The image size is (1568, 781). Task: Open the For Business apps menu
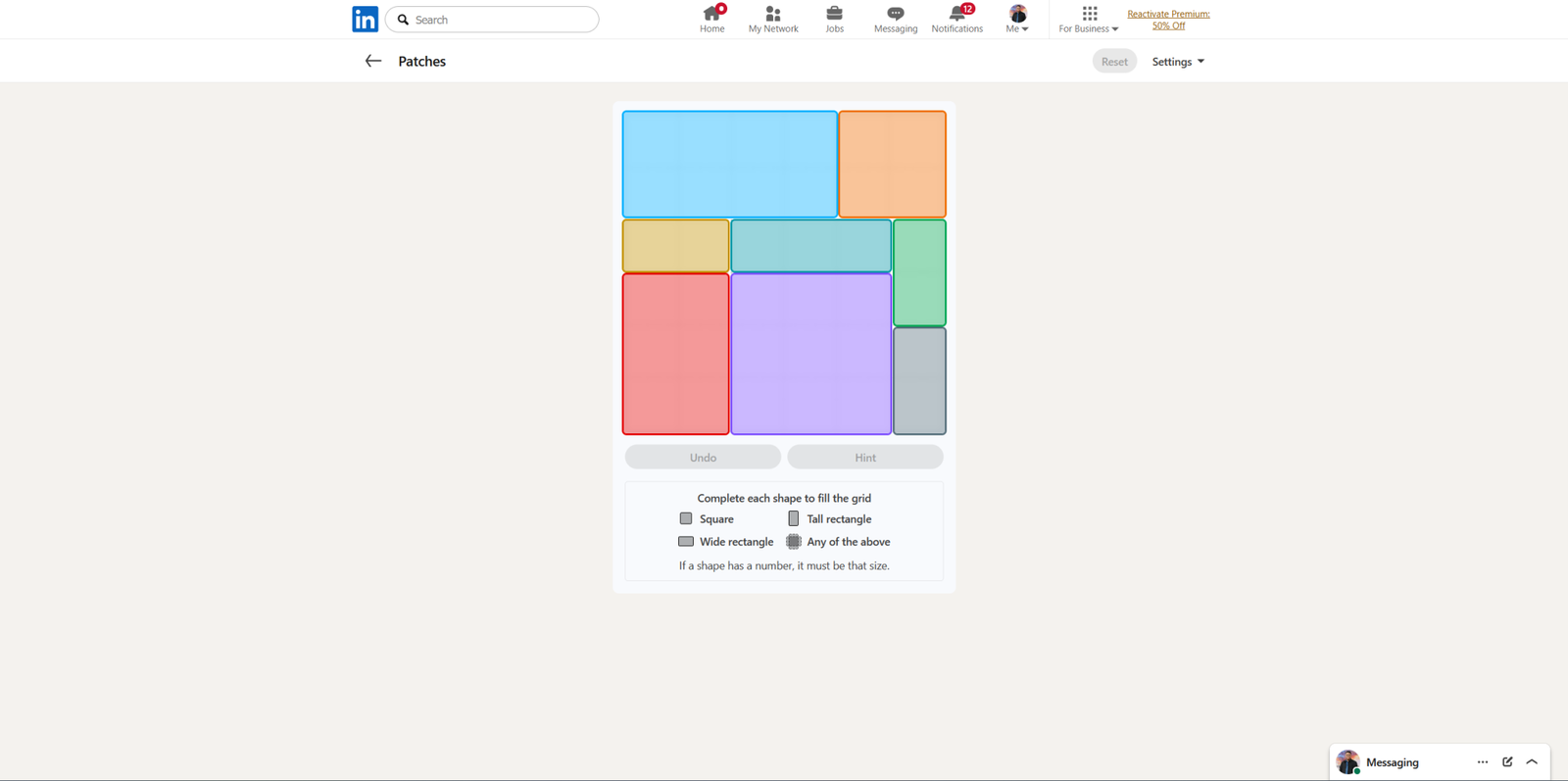point(1088,19)
